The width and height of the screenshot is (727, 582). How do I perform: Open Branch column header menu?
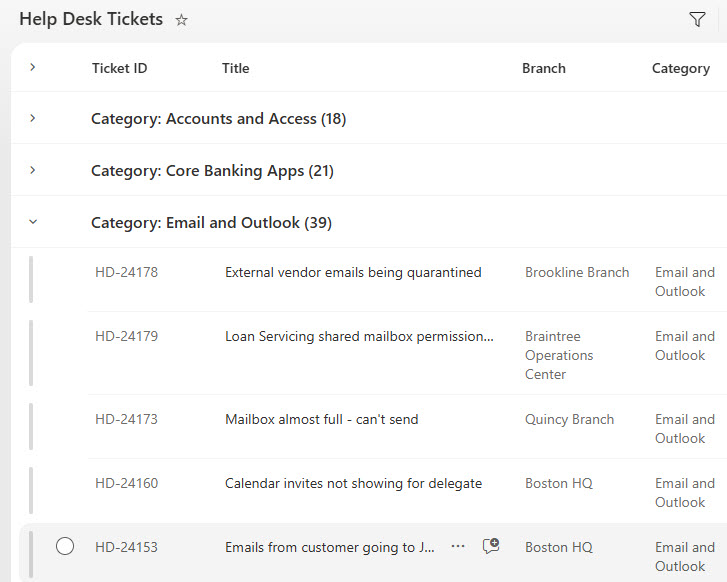pyautogui.click(x=544, y=68)
